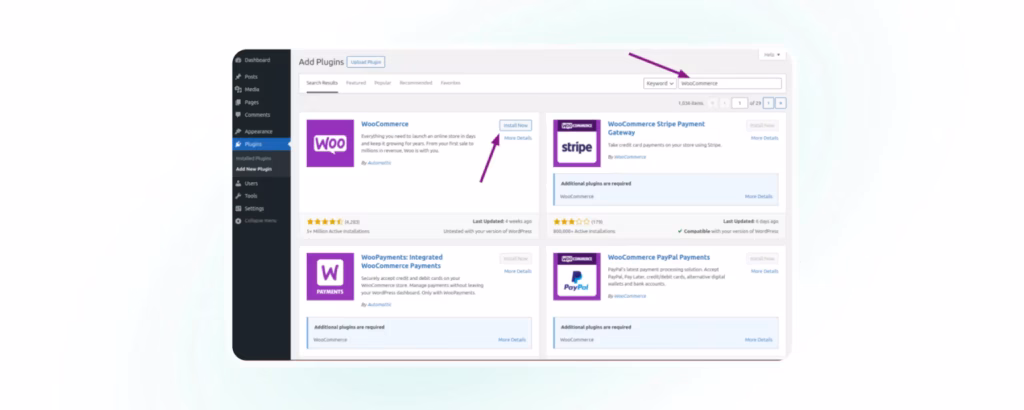This screenshot has height=410, width=1024.
Task: Open More Details for WooCommerce
Action: (x=518, y=138)
